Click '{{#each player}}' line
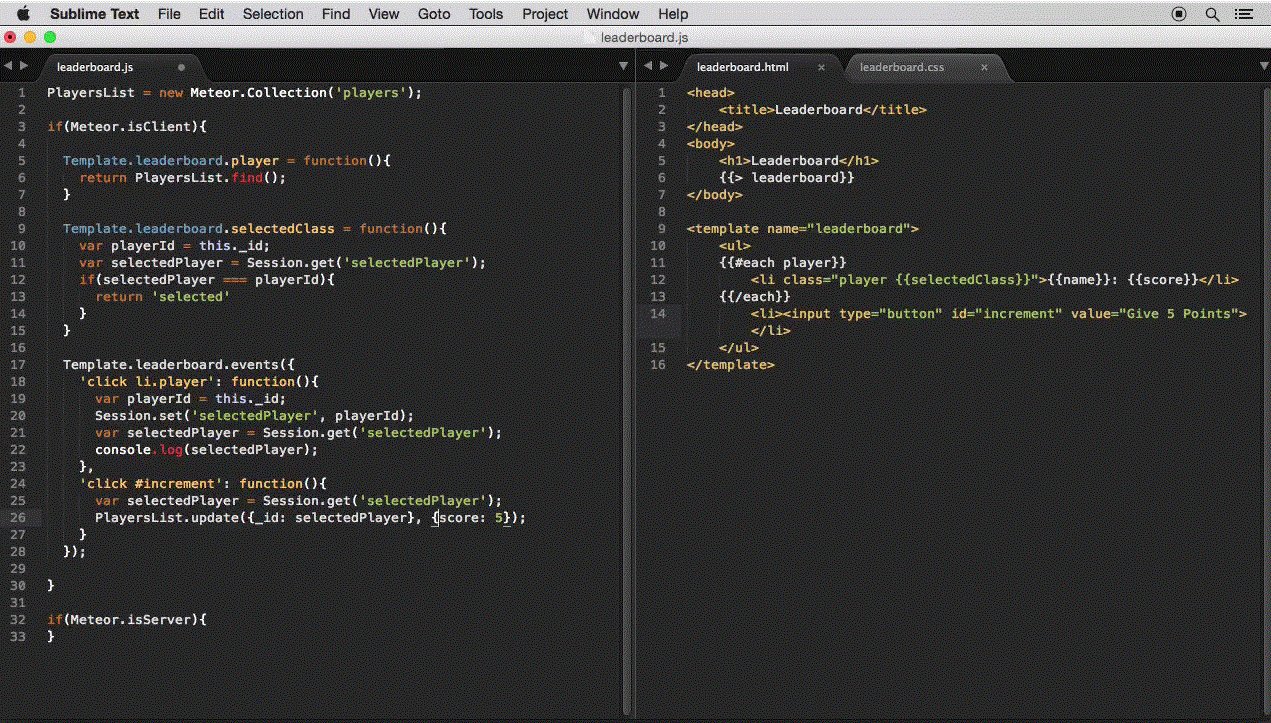The width and height of the screenshot is (1271, 723). coord(783,262)
